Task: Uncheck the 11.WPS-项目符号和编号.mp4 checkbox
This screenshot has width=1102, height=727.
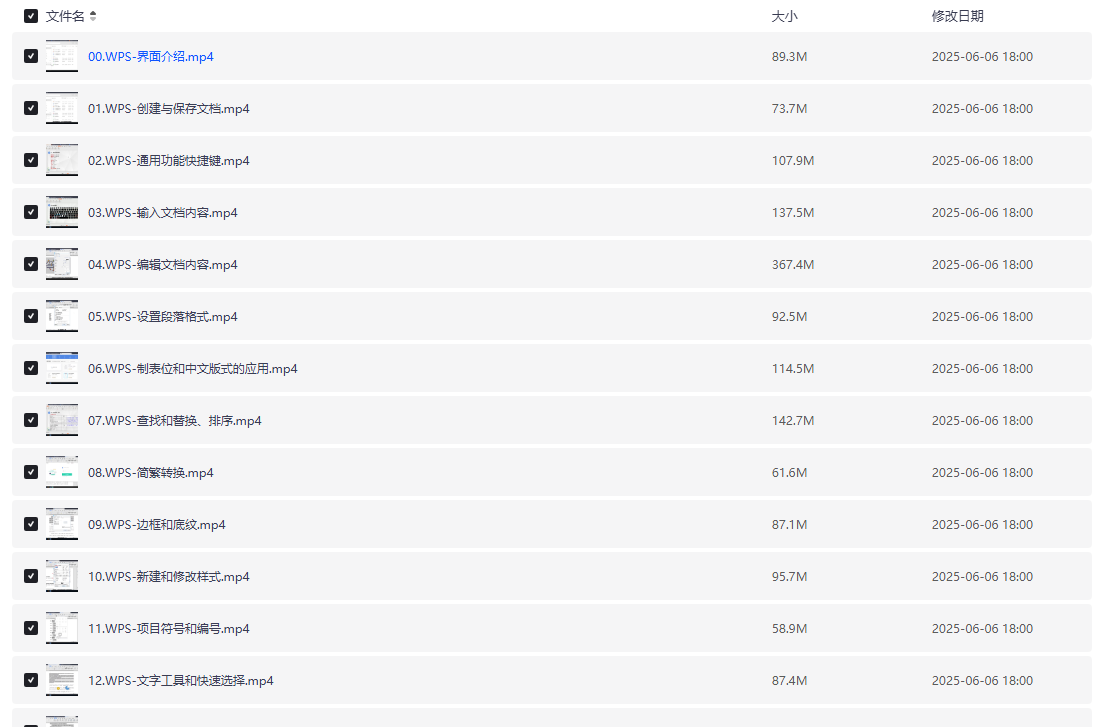Action: pyautogui.click(x=31, y=628)
